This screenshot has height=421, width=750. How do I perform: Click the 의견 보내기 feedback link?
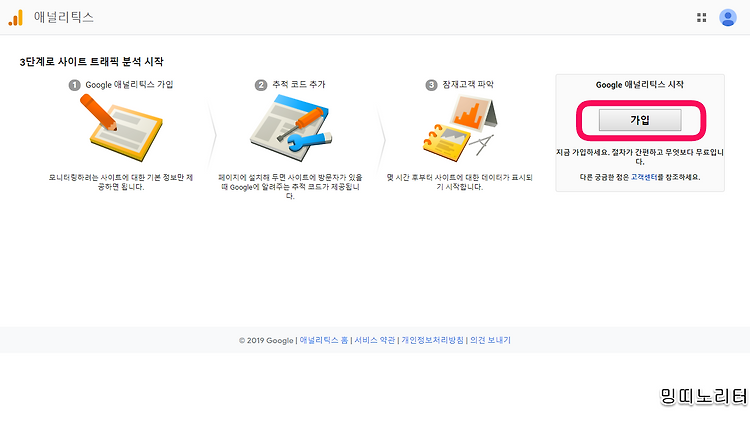(x=490, y=340)
